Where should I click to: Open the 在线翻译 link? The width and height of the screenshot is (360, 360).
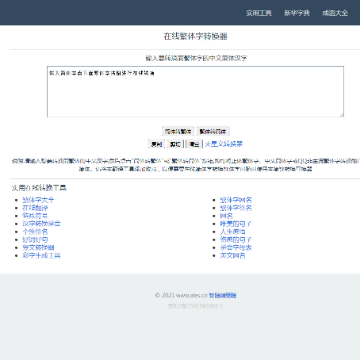point(35,208)
